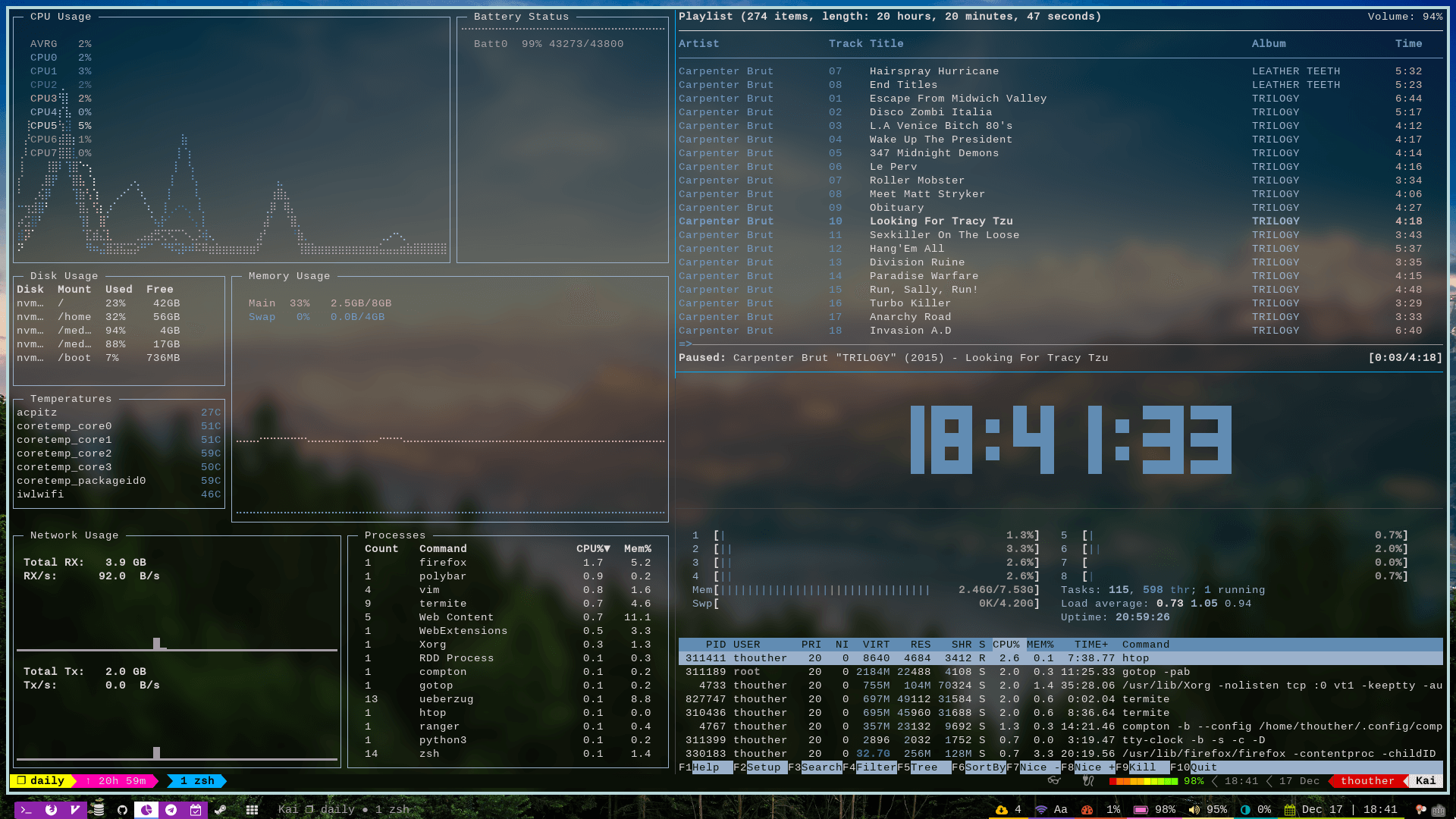Viewport: 1456px width, 819px height.
Task: Switch to the Steam workspace icon
Action: (220, 810)
